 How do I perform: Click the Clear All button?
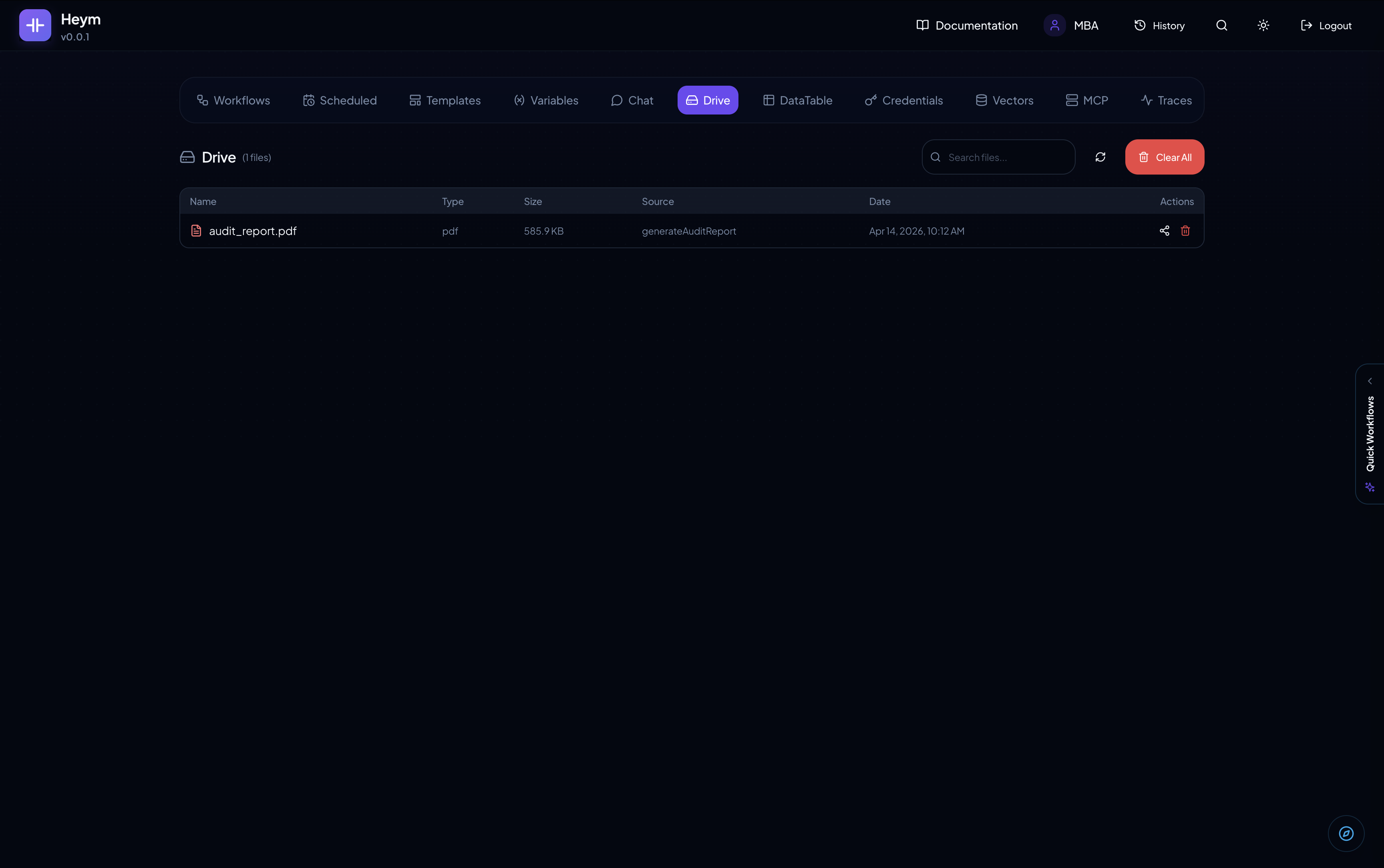point(1164,157)
